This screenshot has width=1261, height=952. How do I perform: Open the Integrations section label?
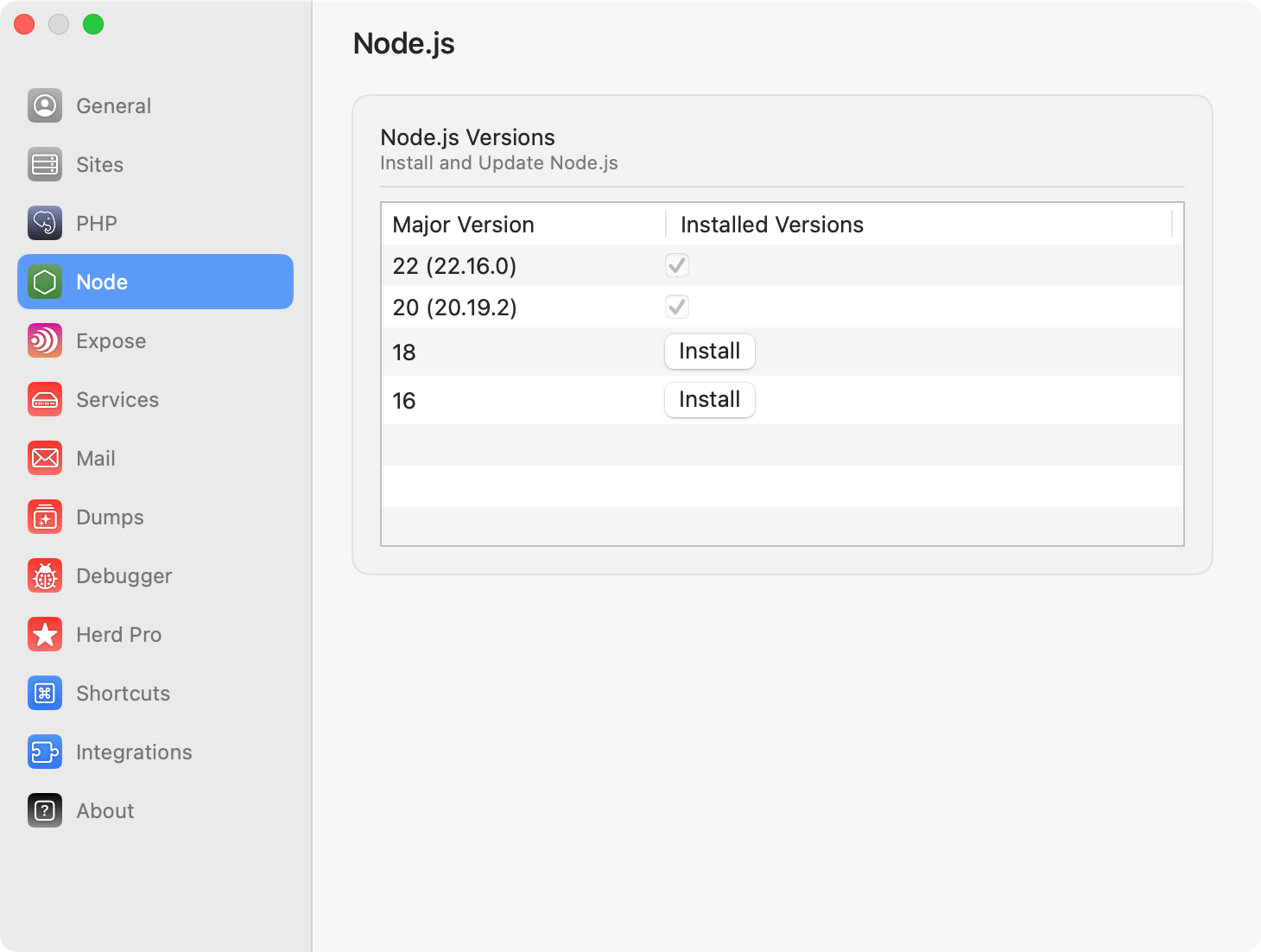click(x=135, y=752)
